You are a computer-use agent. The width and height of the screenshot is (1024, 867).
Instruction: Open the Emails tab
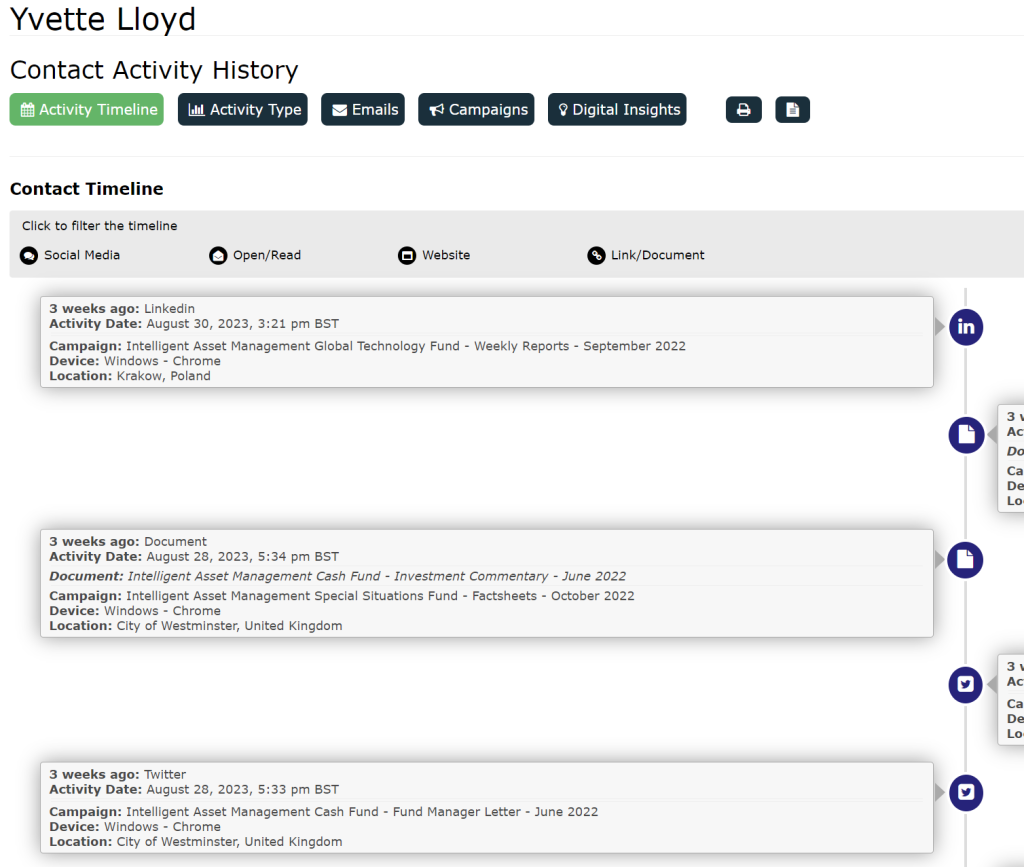pos(363,110)
